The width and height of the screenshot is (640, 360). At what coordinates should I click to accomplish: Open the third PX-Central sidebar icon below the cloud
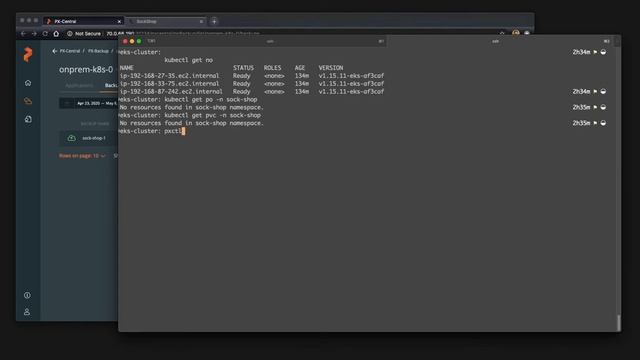pyautogui.click(x=28, y=119)
